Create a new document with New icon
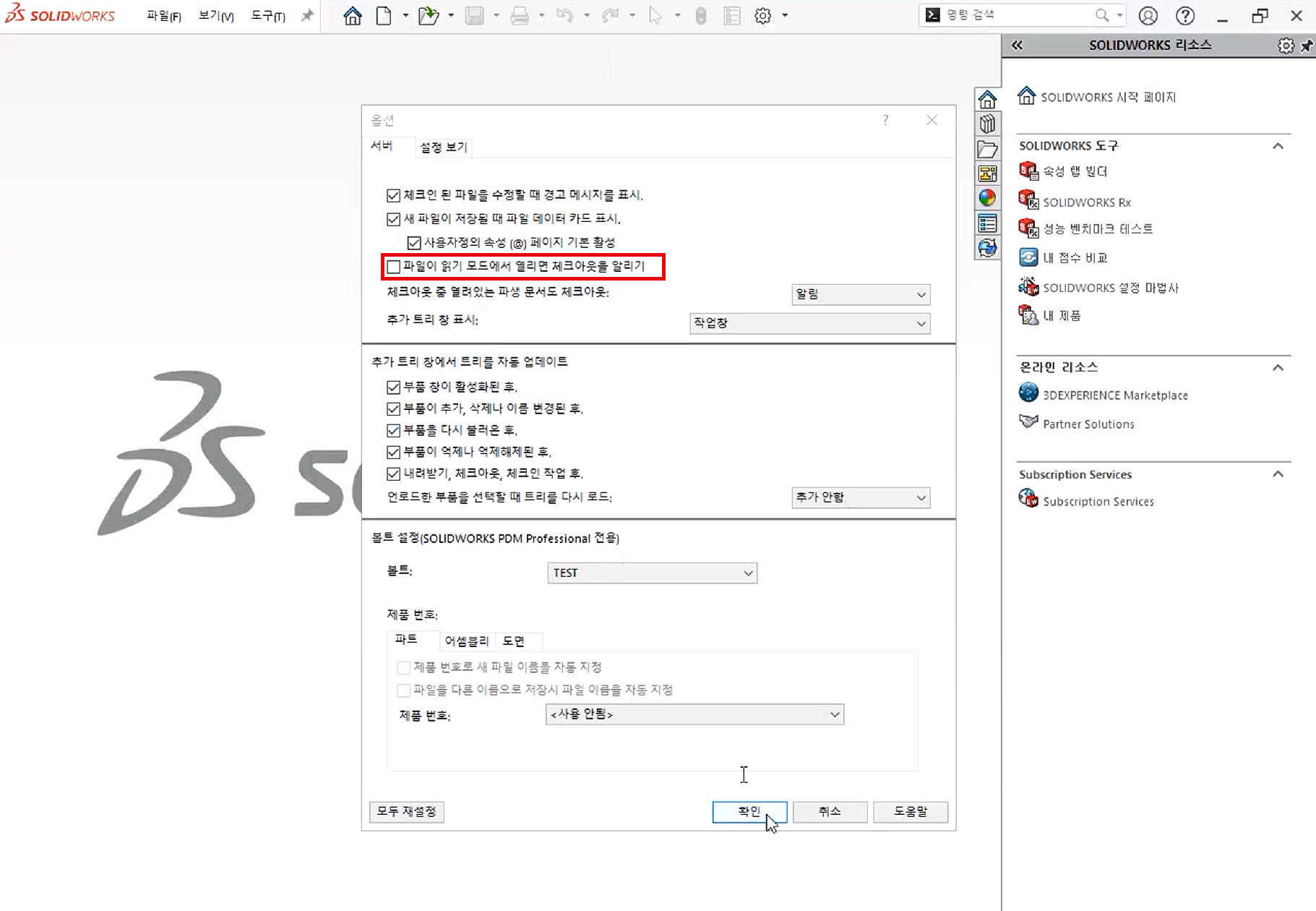The width and height of the screenshot is (1316, 911). point(384,16)
